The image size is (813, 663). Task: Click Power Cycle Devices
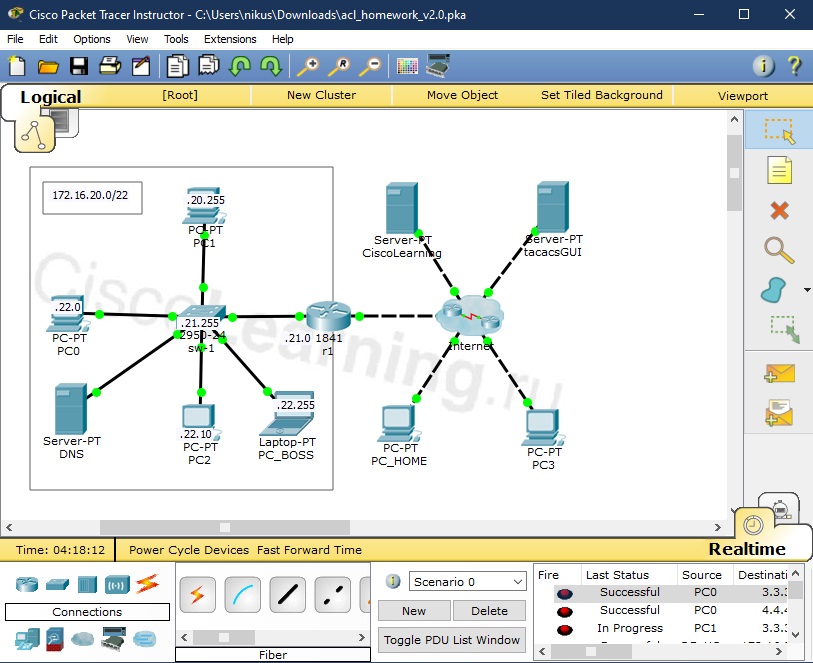tap(189, 550)
